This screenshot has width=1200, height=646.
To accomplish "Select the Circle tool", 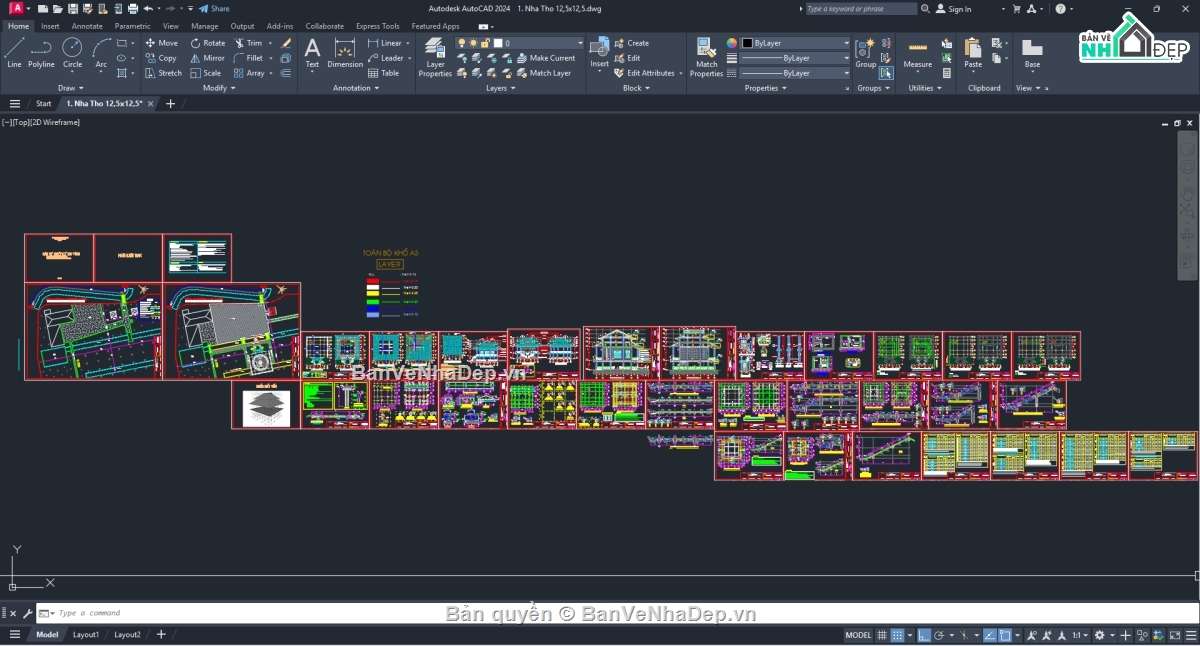I will (x=72, y=53).
